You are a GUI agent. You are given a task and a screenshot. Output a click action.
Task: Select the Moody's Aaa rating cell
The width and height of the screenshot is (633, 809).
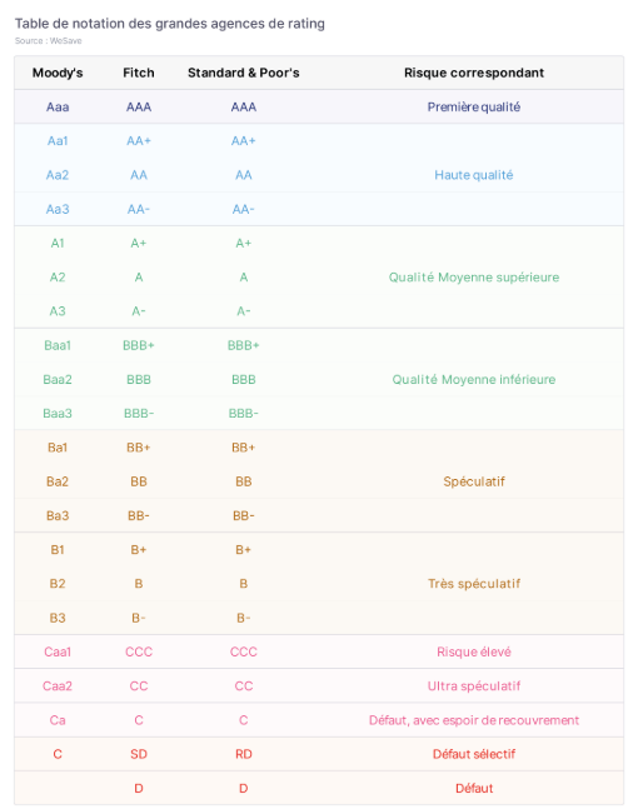point(57,107)
